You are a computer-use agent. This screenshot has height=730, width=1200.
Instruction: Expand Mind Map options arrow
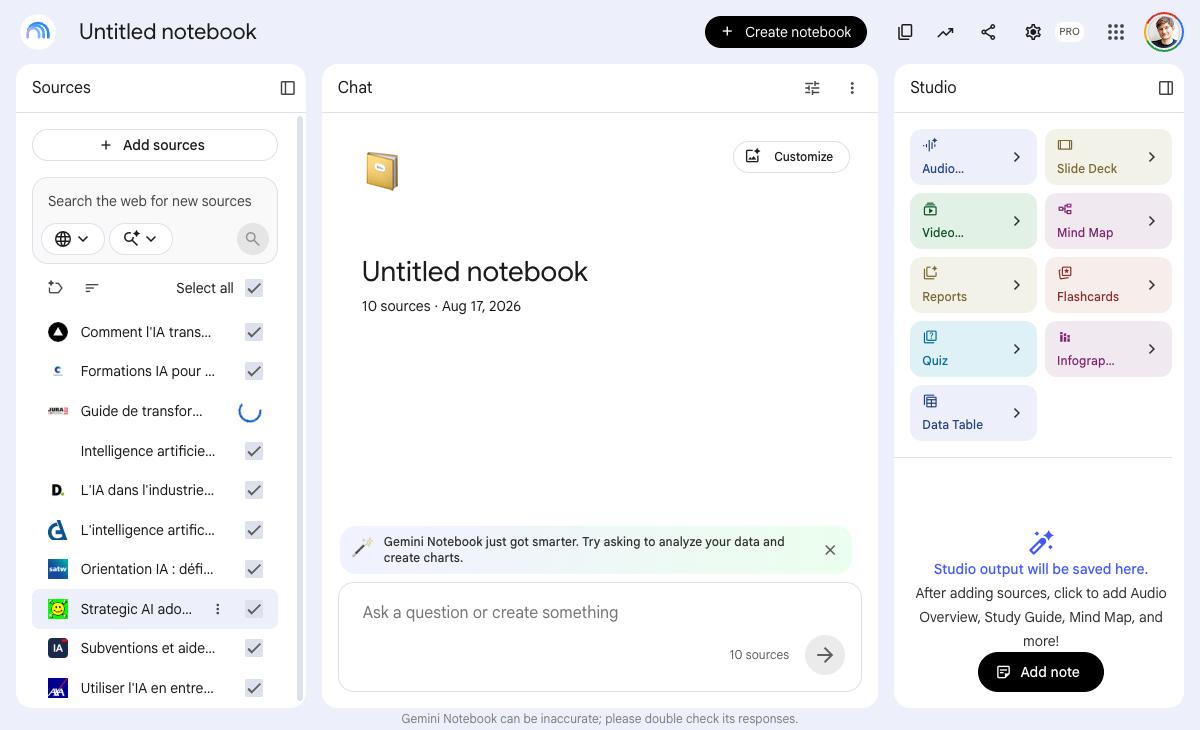tap(1152, 221)
